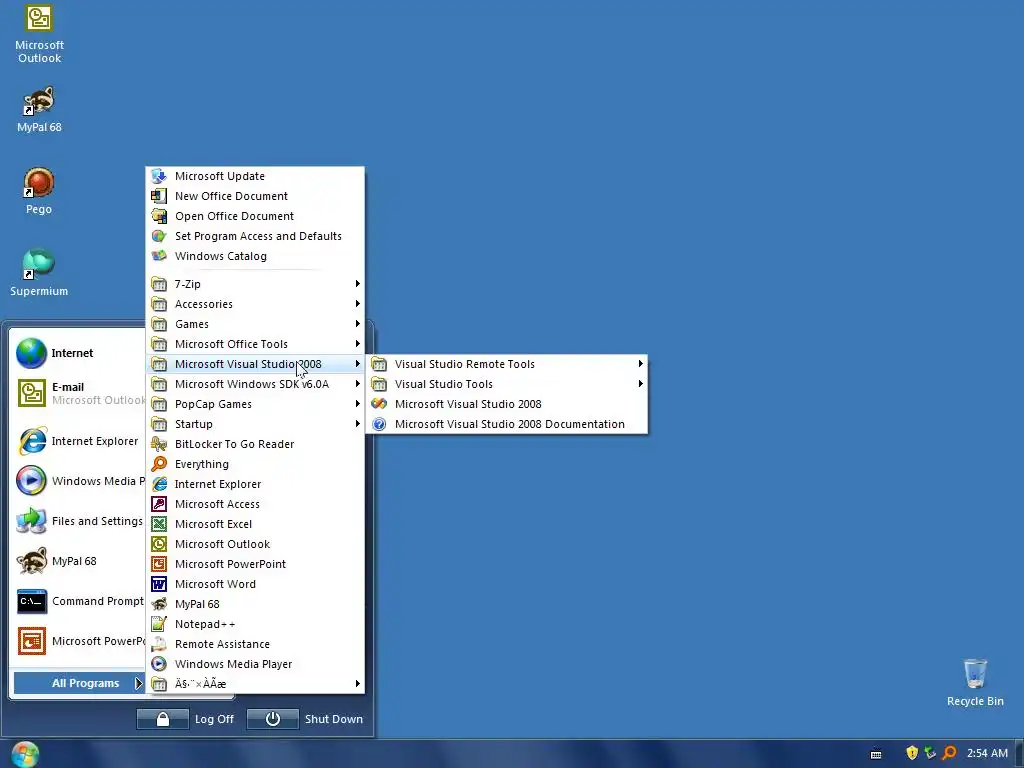This screenshot has width=1024, height=768.
Task: Click the taskbar clock showing 2:54 AM
Action: click(x=987, y=753)
